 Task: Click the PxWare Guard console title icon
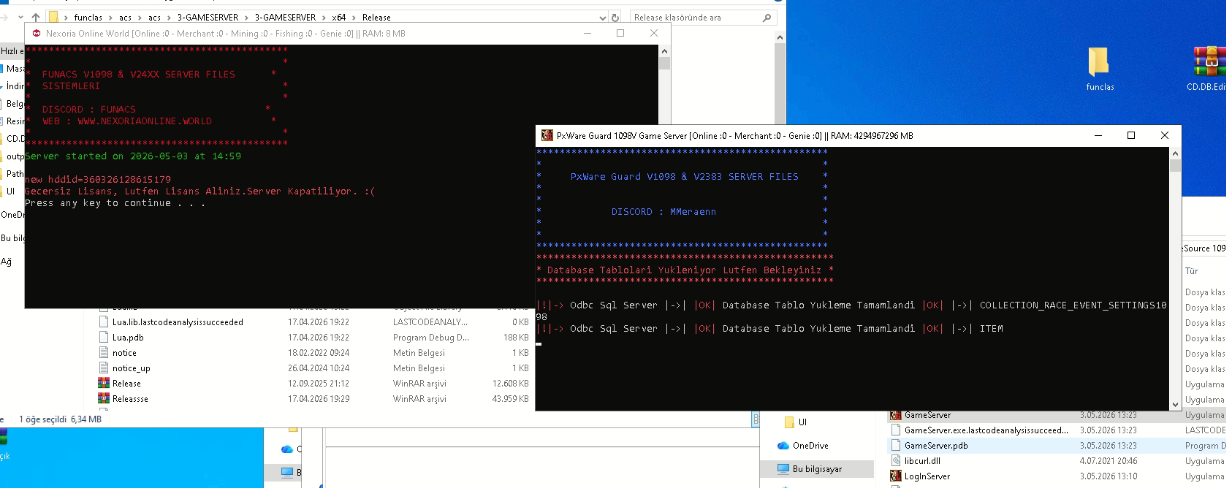click(x=546, y=135)
